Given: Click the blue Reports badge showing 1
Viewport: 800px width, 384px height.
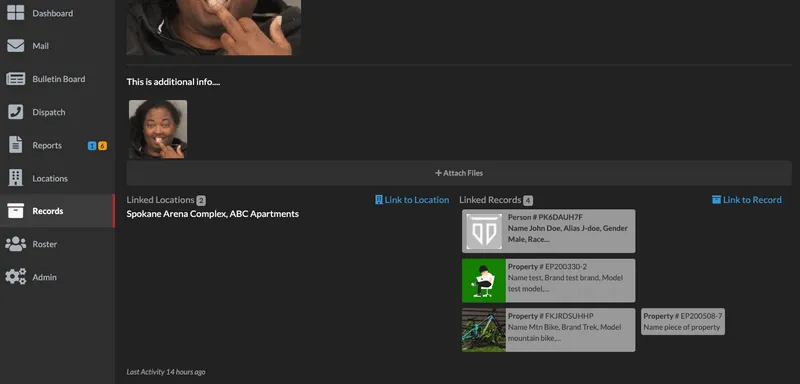Looking at the screenshot, I should pos(92,146).
